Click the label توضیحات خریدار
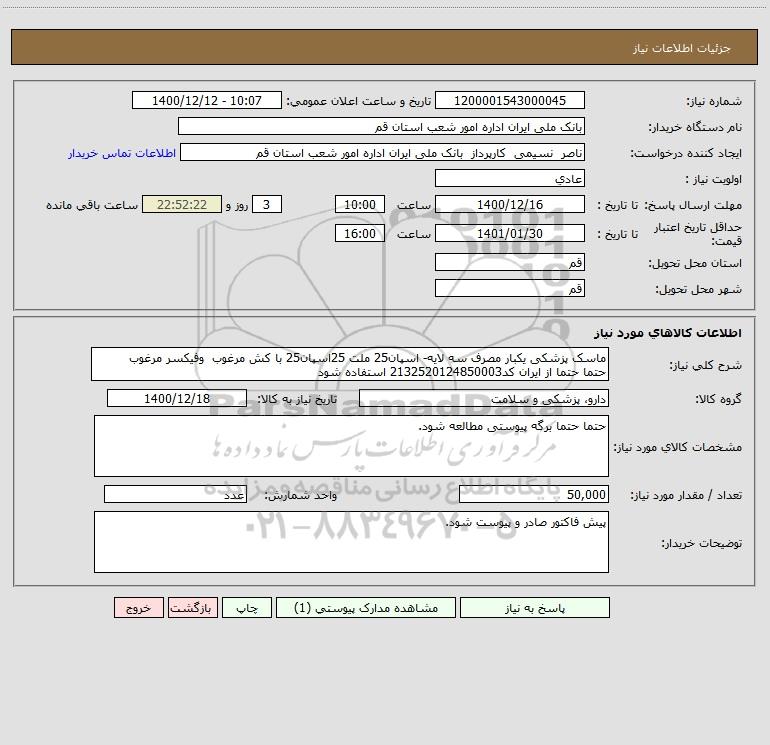The image size is (770, 745). [x=701, y=544]
